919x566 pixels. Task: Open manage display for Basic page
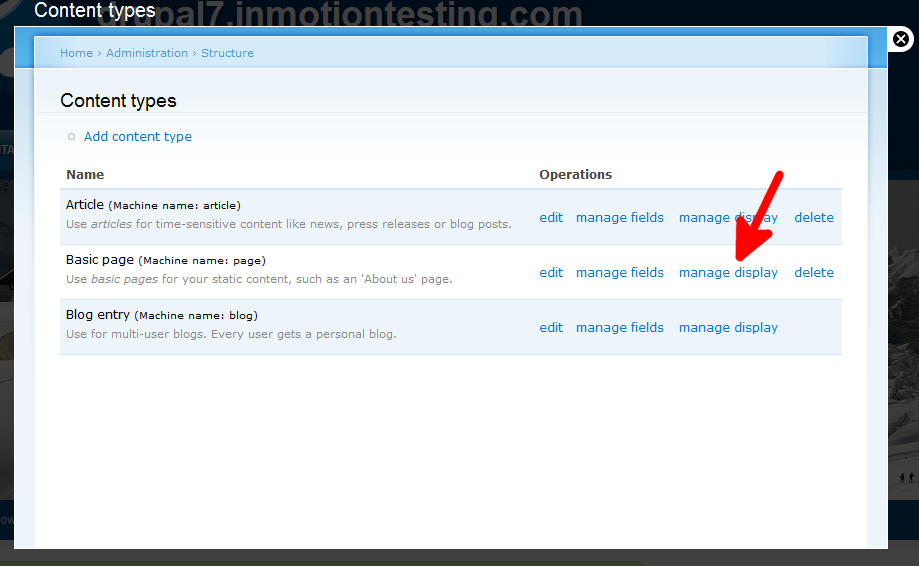point(728,272)
